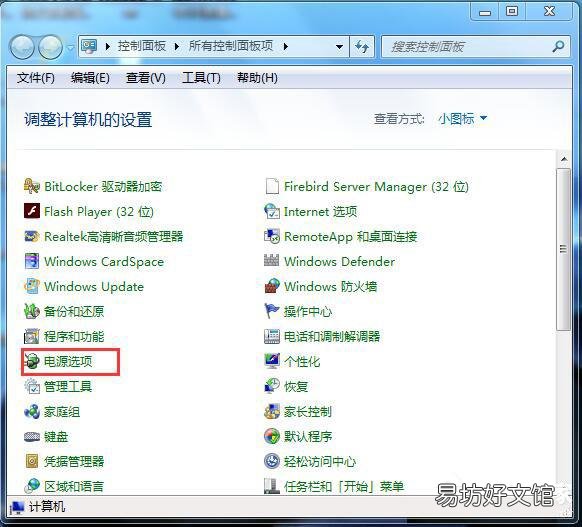Click the 轻松访问中心 icon
The height and width of the screenshot is (527, 582).
(x=272, y=461)
